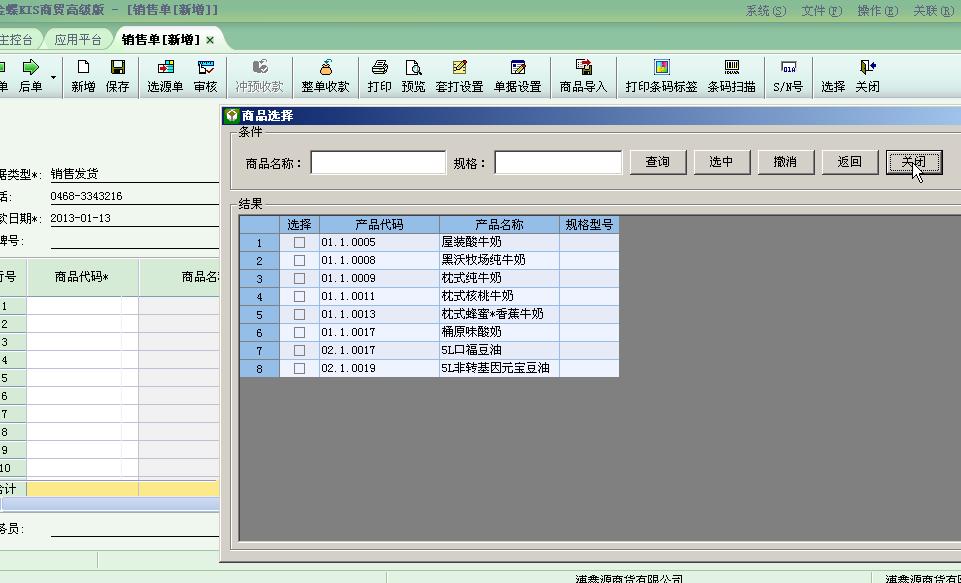Tick the checkbox for 5L口福豆油
Image resolution: width=961 pixels, height=583 pixels.
299,351
